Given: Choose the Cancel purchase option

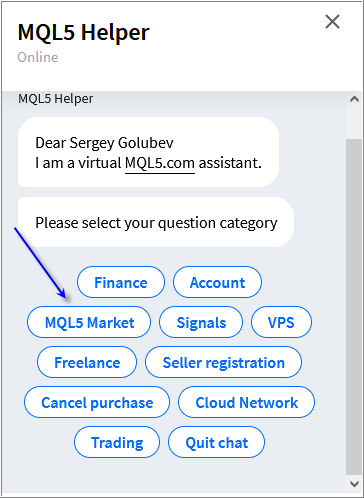Looking at the screenshot, I should (97, 402).
